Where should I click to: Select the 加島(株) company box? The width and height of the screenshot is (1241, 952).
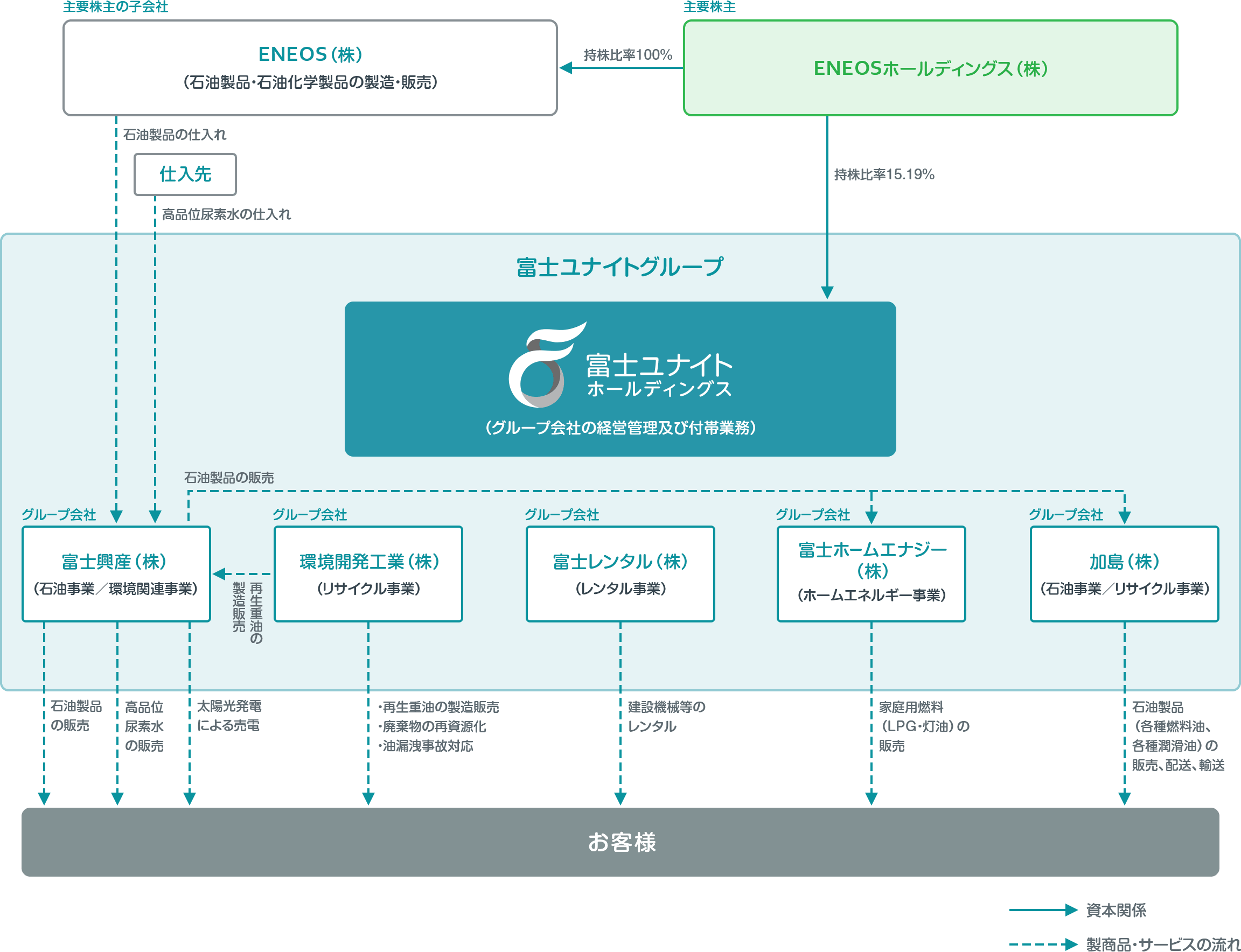point(1124,573)
